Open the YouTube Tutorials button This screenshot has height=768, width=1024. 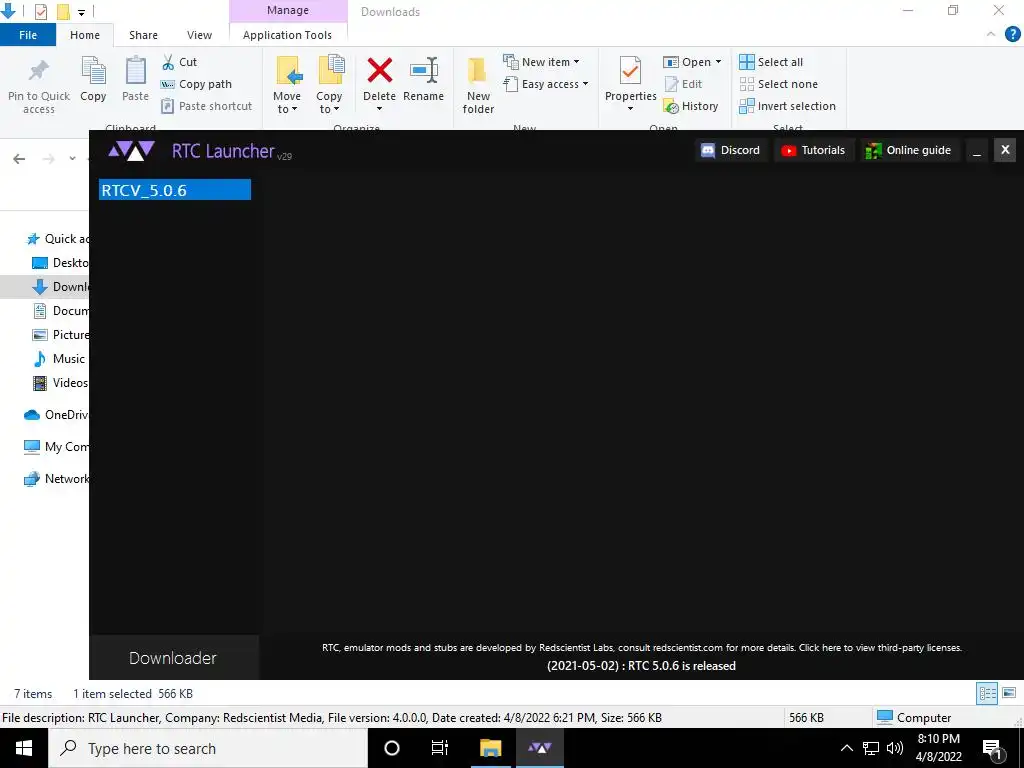tap(813, 150)
